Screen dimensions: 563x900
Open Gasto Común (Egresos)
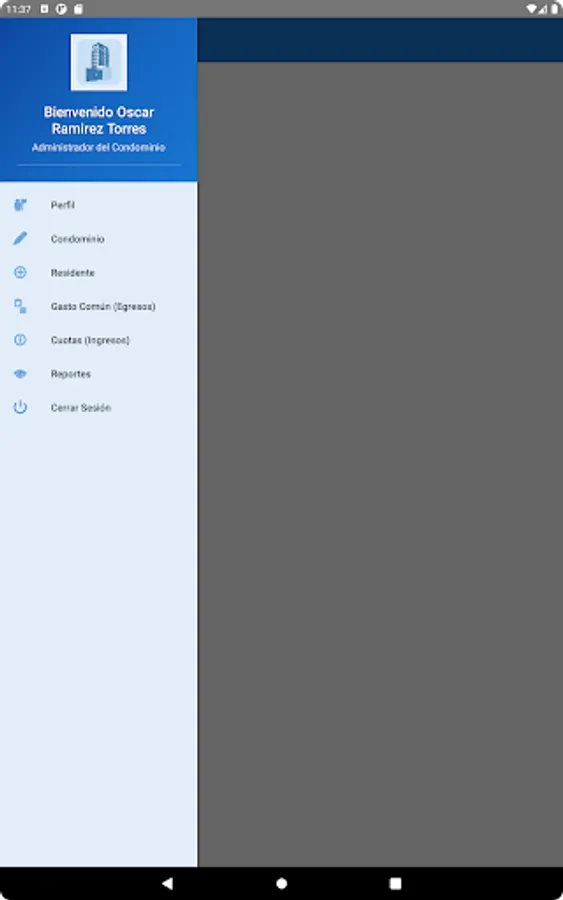99,307
